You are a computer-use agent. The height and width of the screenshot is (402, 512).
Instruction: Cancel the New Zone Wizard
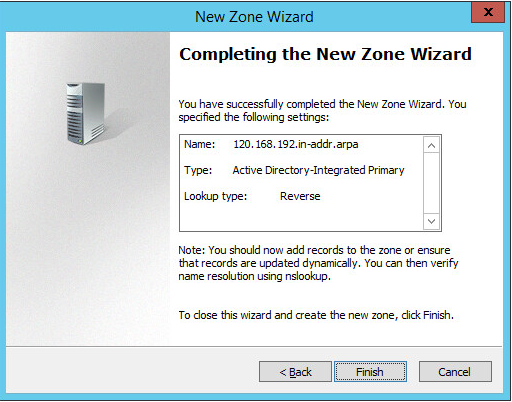click(455, 372)
